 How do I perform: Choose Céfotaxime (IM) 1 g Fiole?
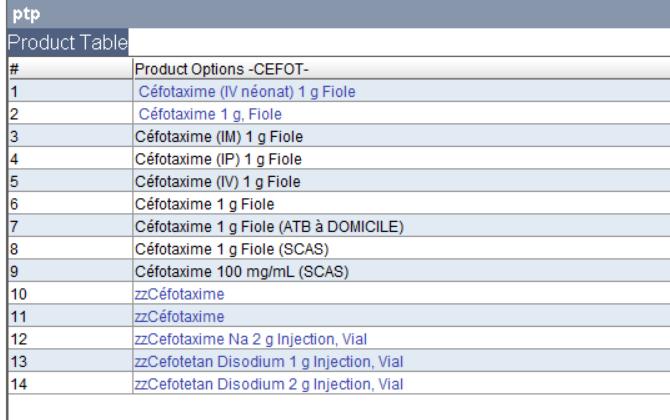pos(218,137)
